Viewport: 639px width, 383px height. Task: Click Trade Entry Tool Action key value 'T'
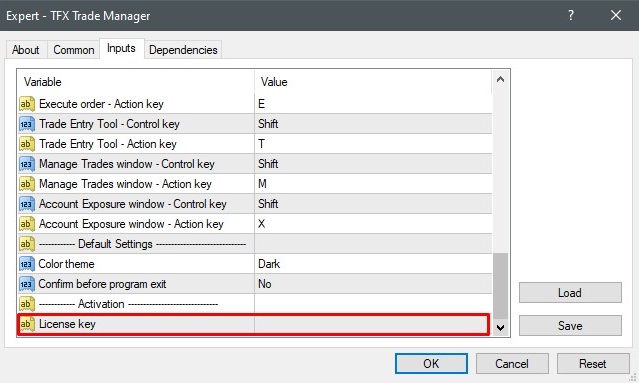262,144
